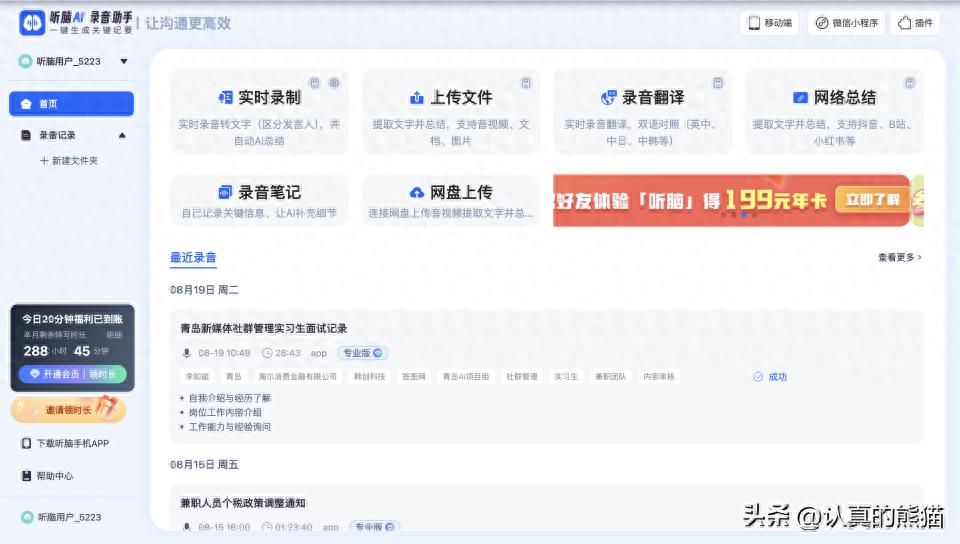
Task: Collapse the 录音记录 section arrow
Action: click(122, 135)
